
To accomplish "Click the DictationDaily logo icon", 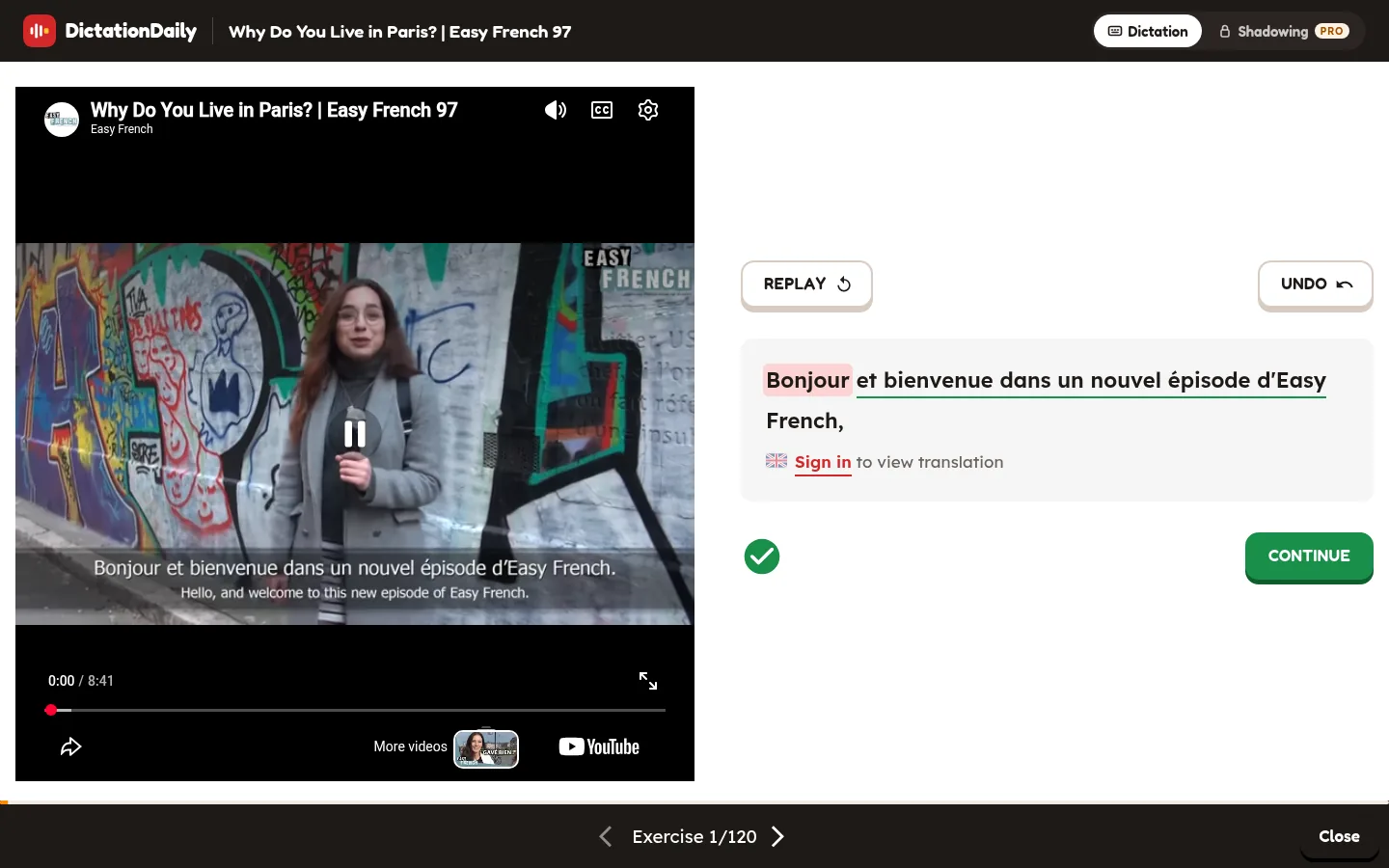I will pyautogui.click(x=40, y=31).
